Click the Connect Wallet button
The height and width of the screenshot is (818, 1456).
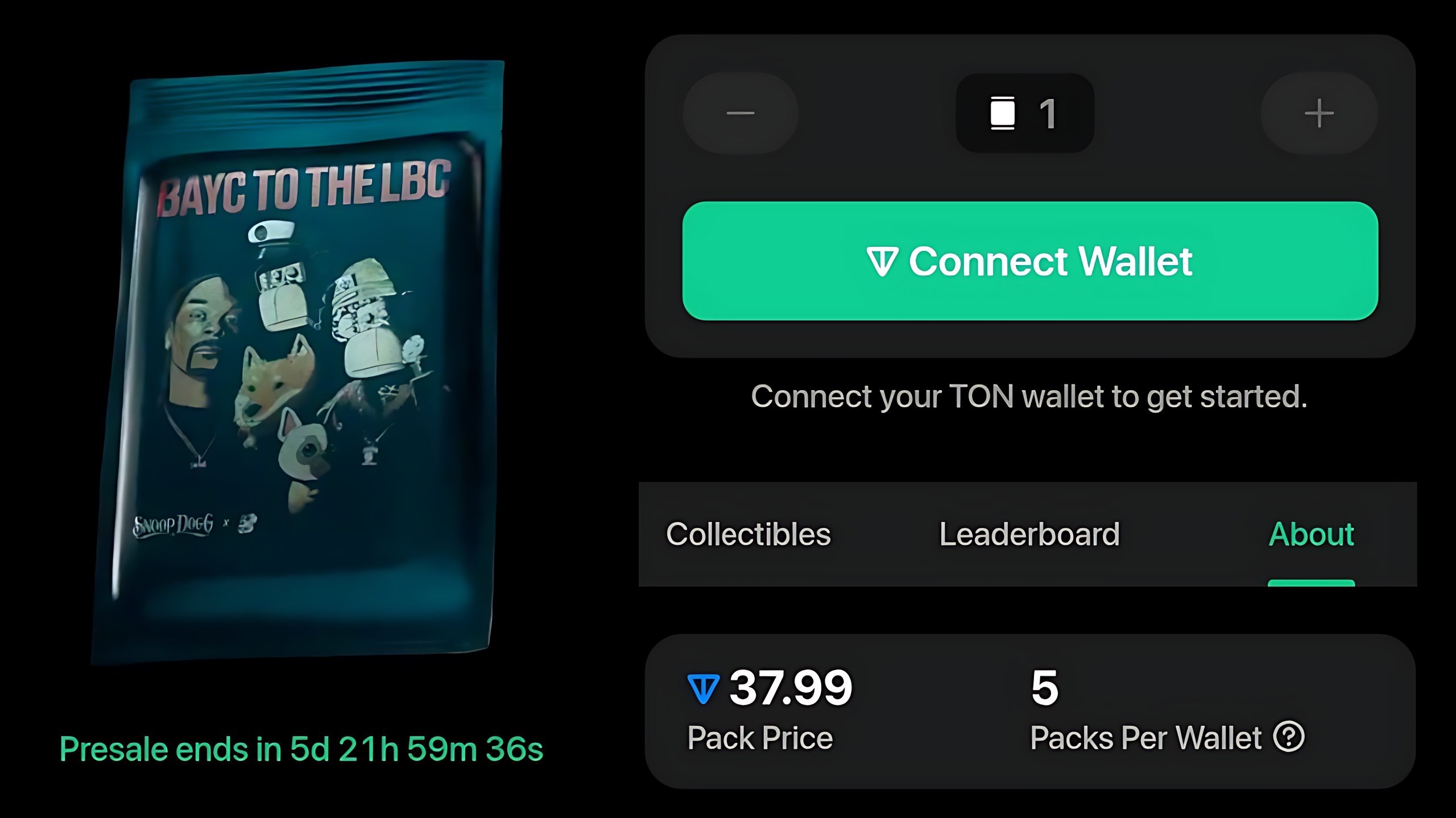[1030, 261]
